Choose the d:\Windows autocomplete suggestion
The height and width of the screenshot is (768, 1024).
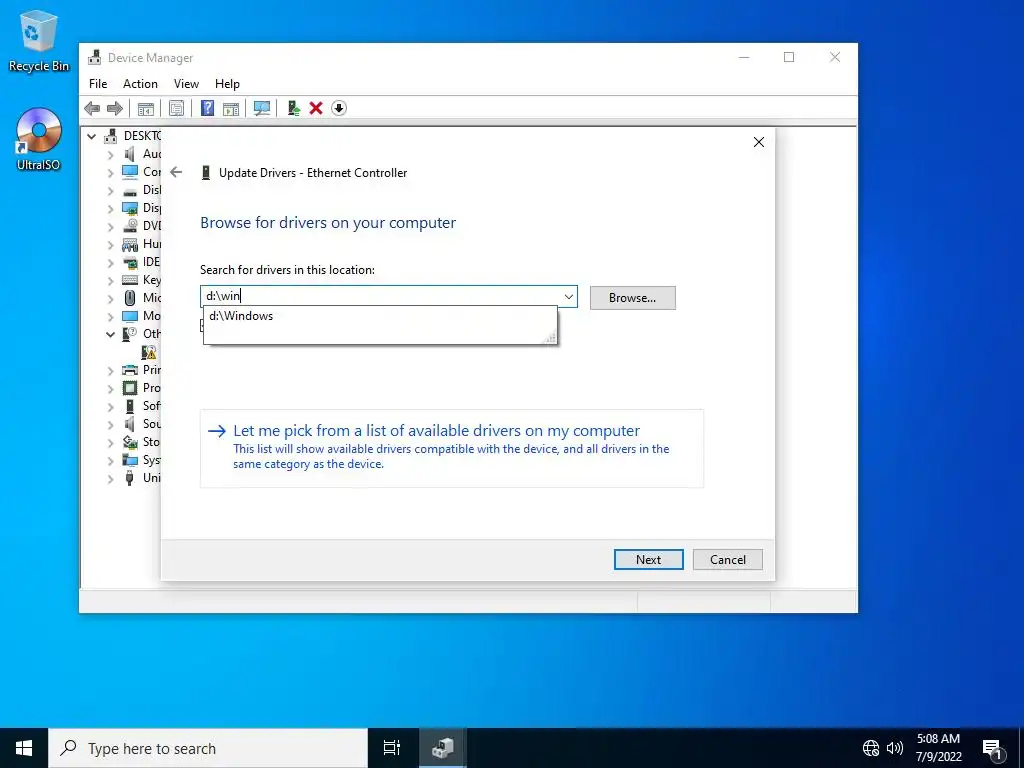380,316
